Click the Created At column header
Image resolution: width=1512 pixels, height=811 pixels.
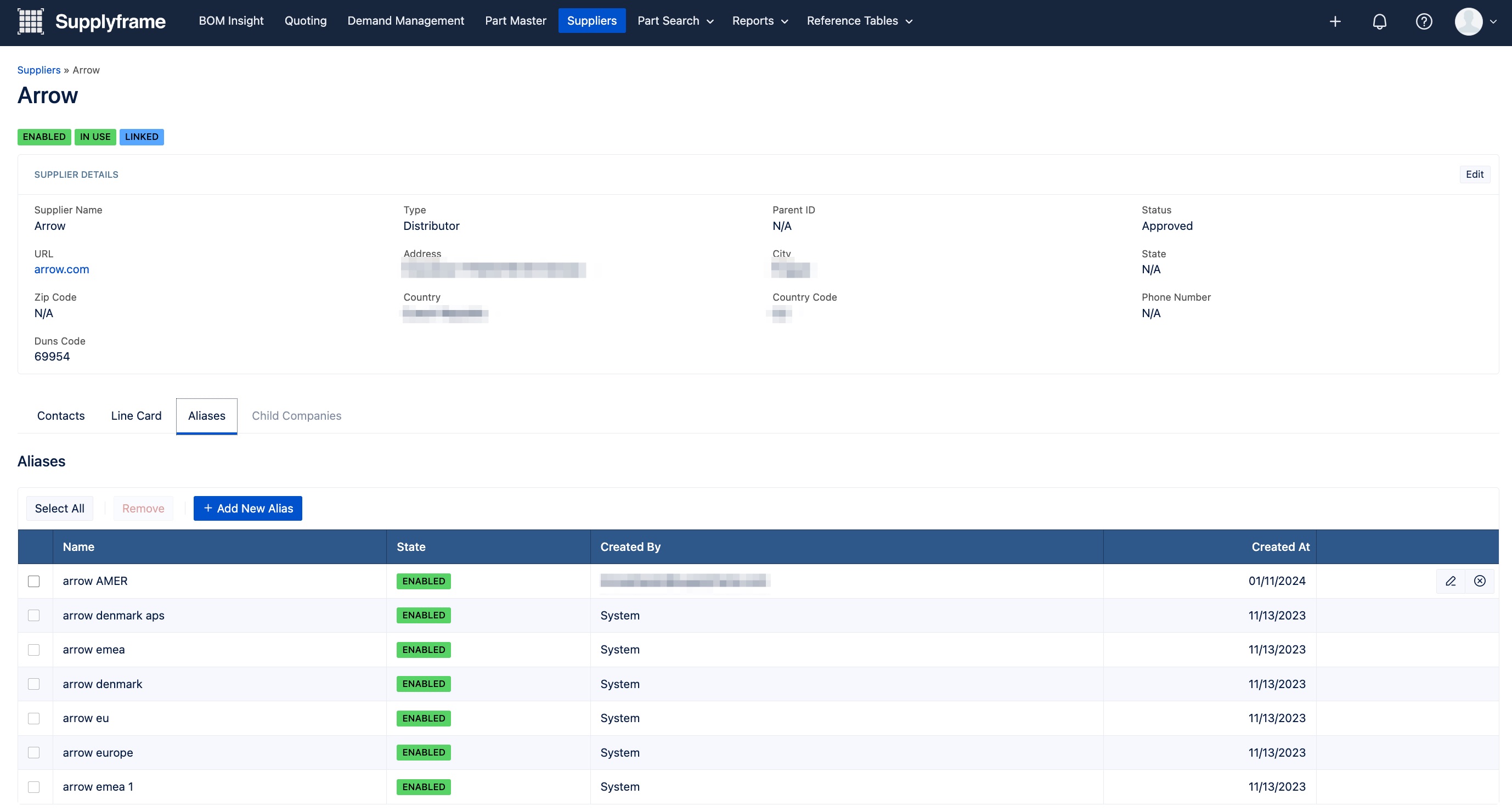point(1210,547)
